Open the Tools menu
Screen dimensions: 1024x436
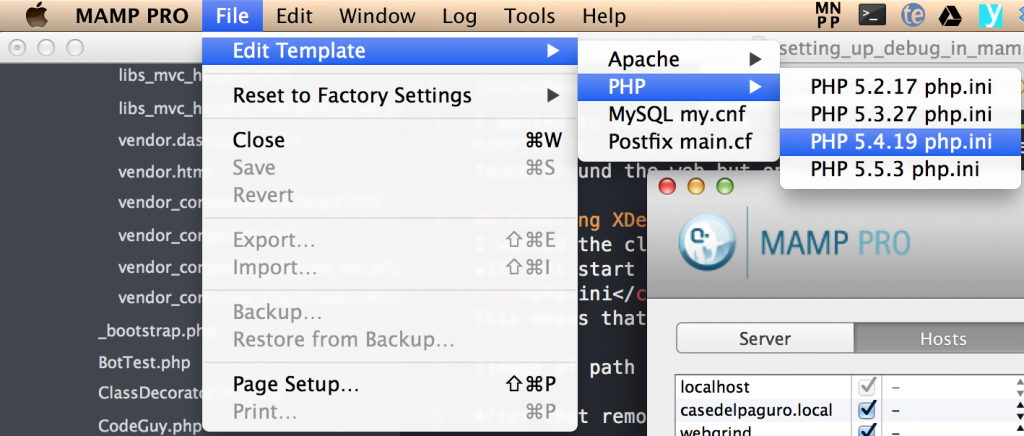(530, 16)
